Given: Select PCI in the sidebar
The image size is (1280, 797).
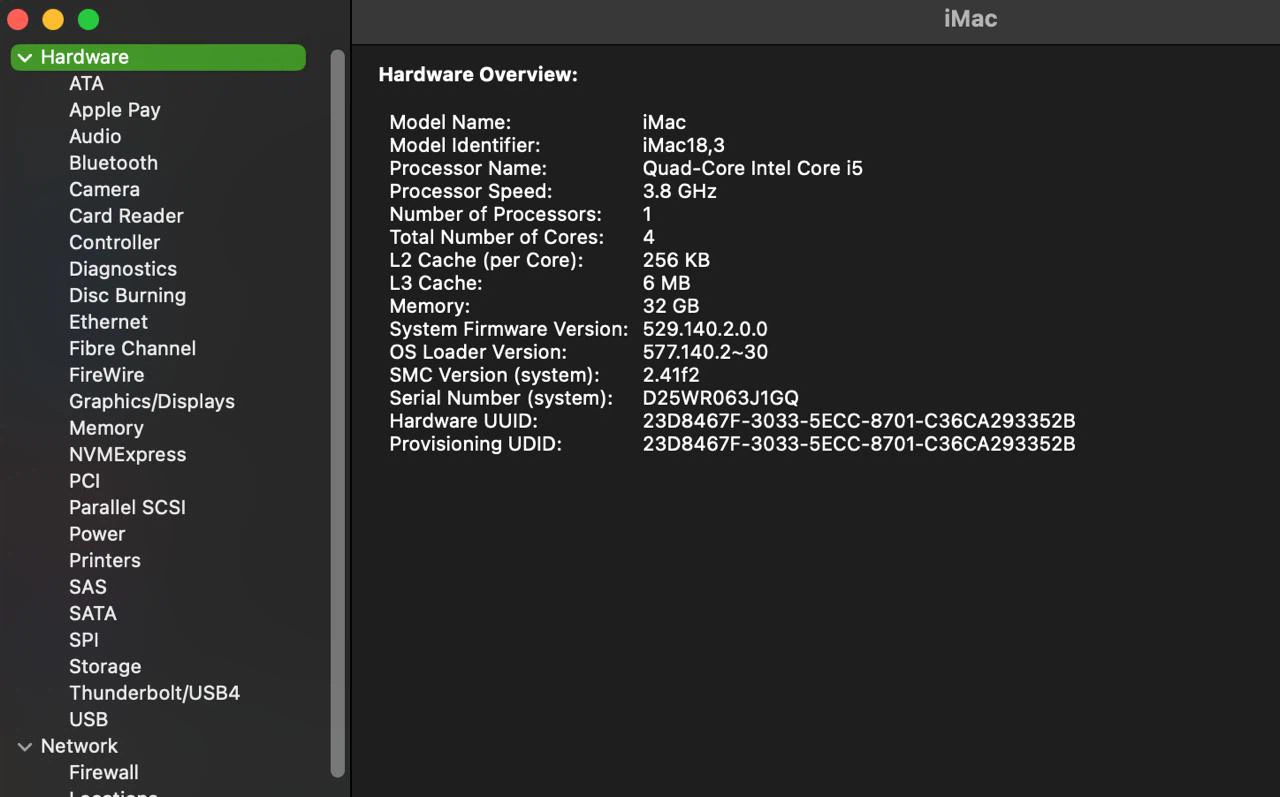Looking at the screenshot, I should coord(84,481).
